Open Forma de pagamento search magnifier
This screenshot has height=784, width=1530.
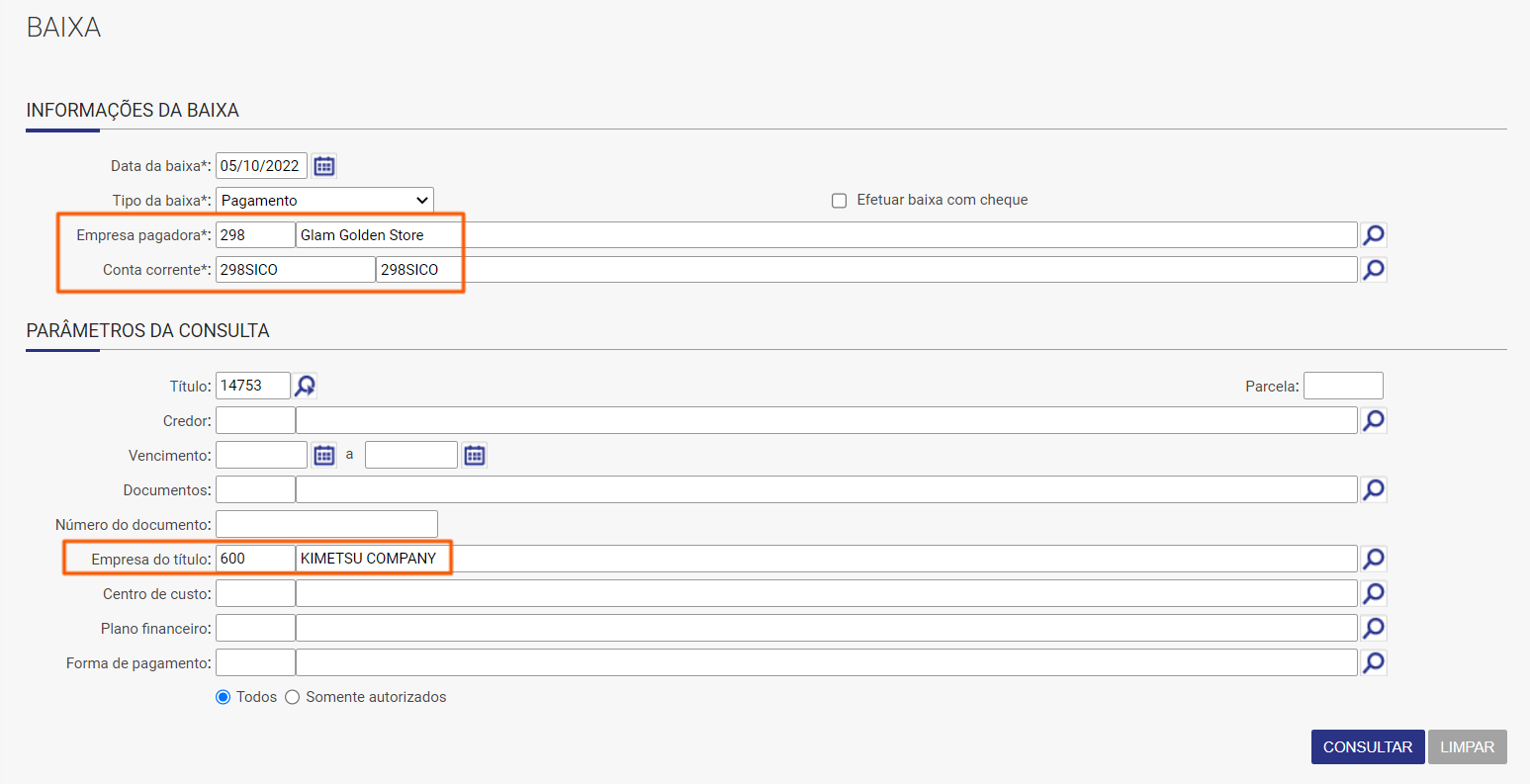point(1374,662)
